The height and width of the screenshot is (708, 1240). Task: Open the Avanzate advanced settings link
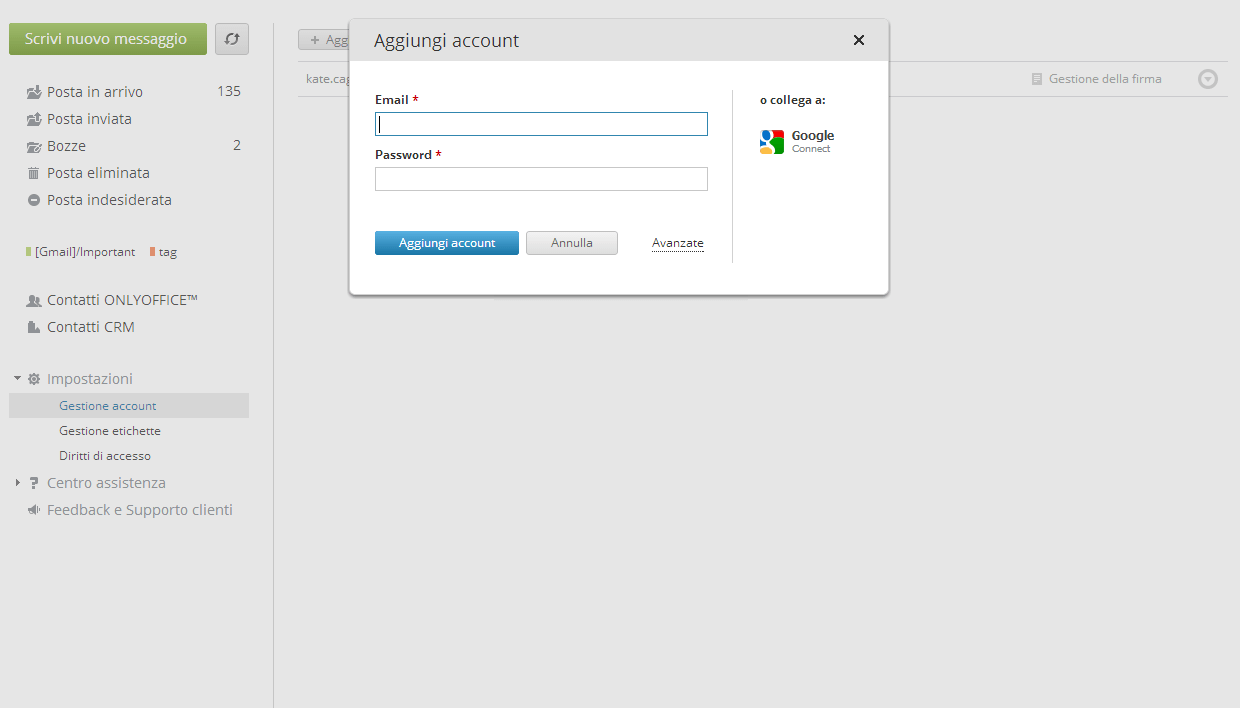coord(678,243)
